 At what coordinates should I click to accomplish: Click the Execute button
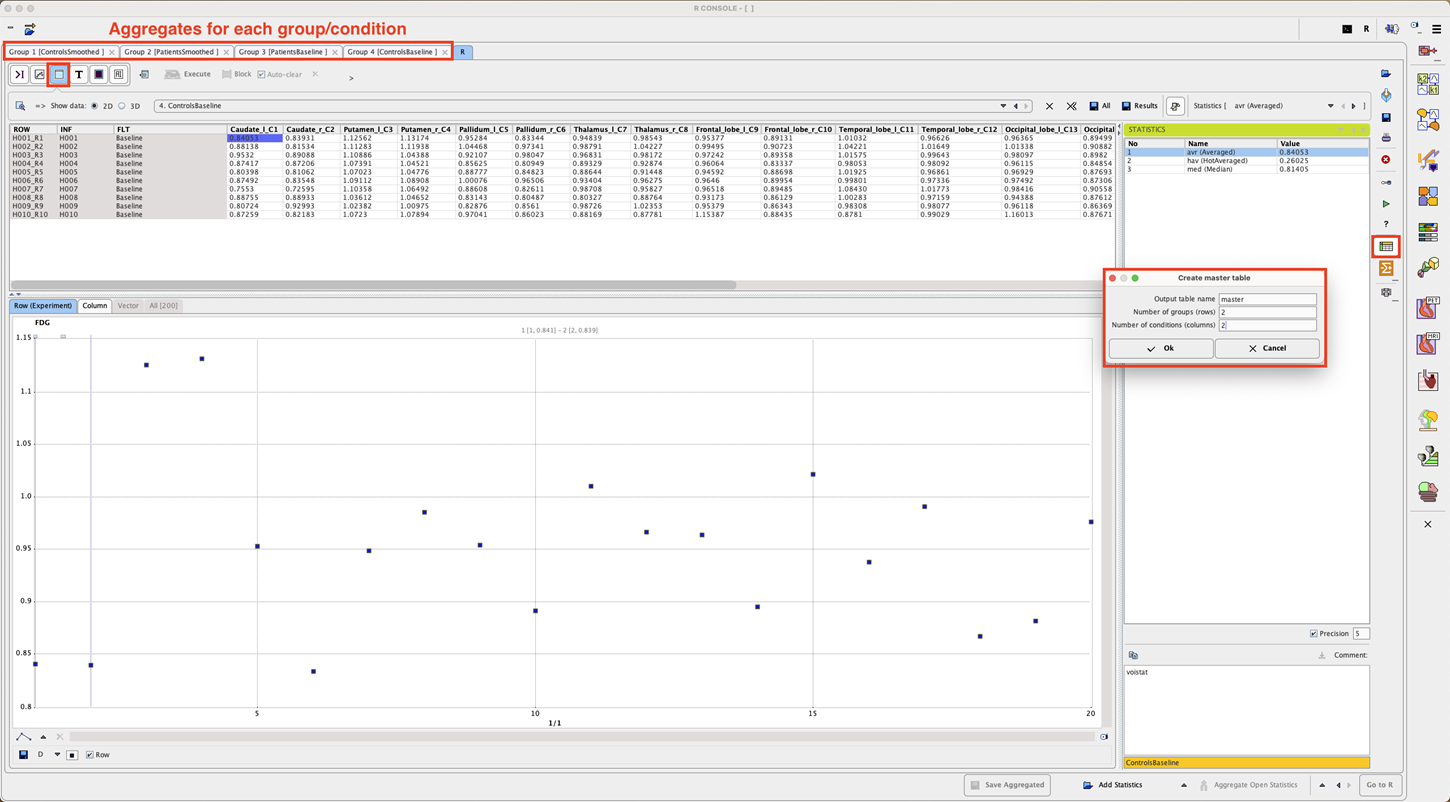pos(188,74)
